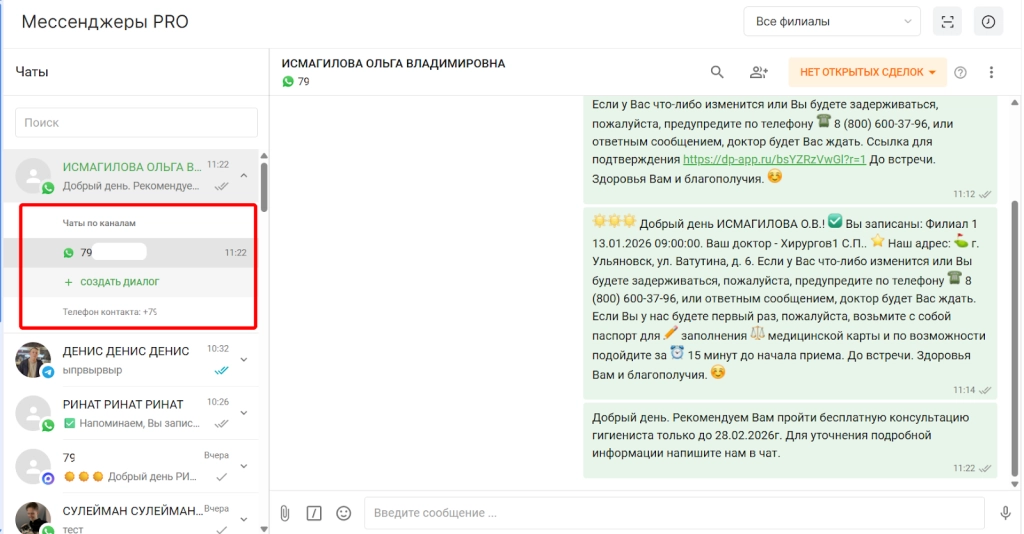1024x534 pixels.
Task: Click the СОЗДАТЬ ДИАЛОГ button
Action: click(119, 282)
